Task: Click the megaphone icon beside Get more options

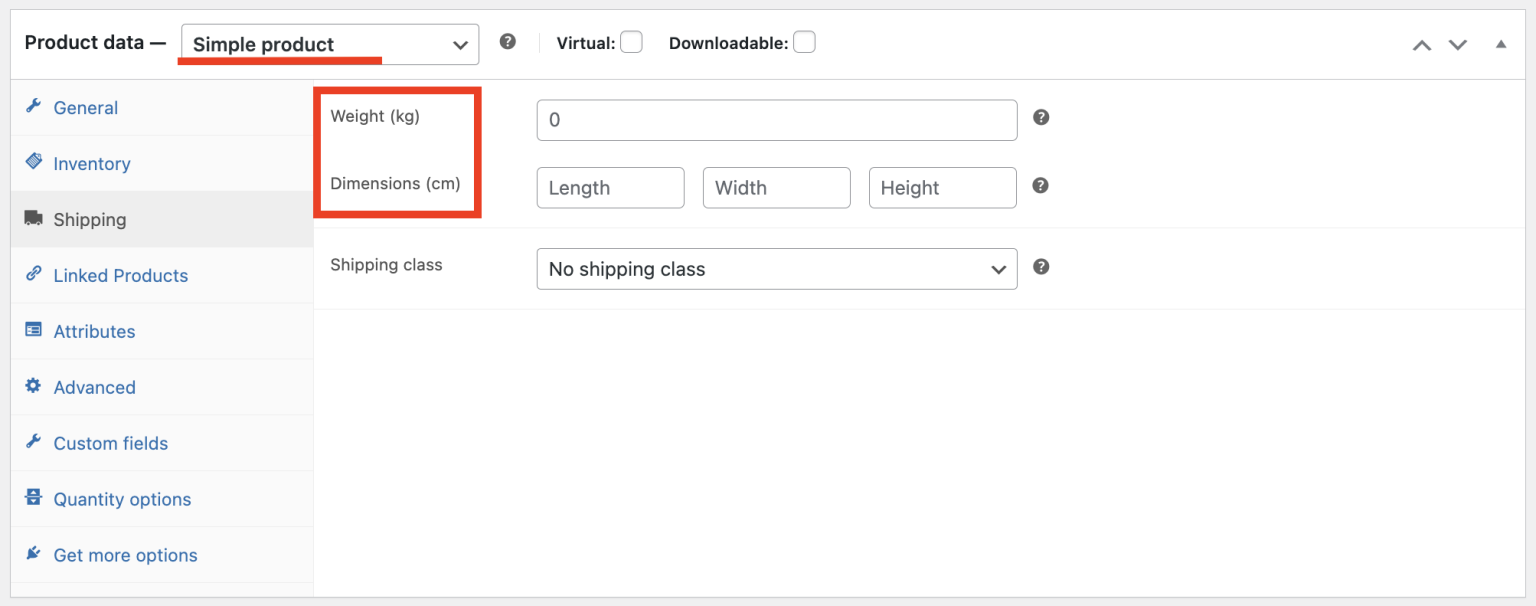Action: click(33, 555)
